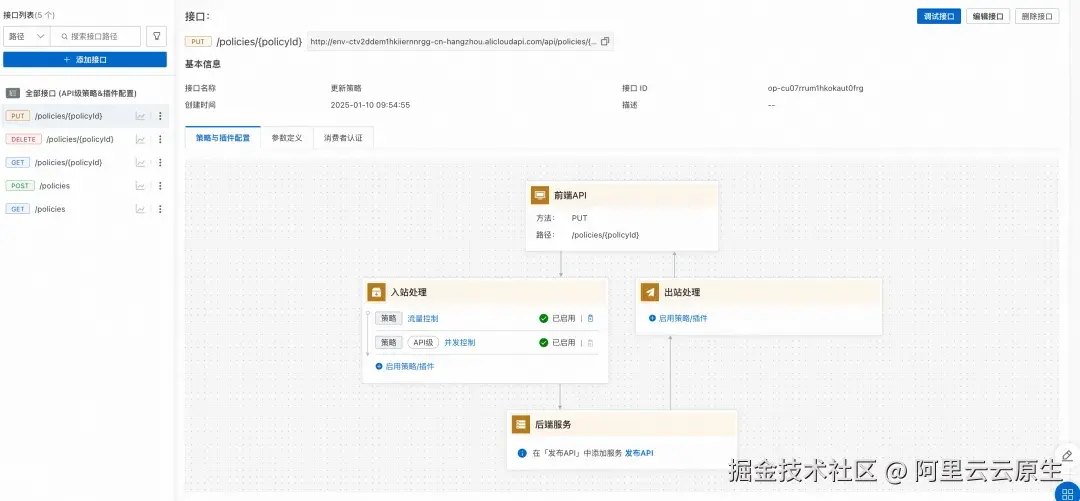Open statistics chart for DELETE /policies/{policyId}
Image resolution: width=1080 pixels, height=501 pixels.
pos(141,139)
